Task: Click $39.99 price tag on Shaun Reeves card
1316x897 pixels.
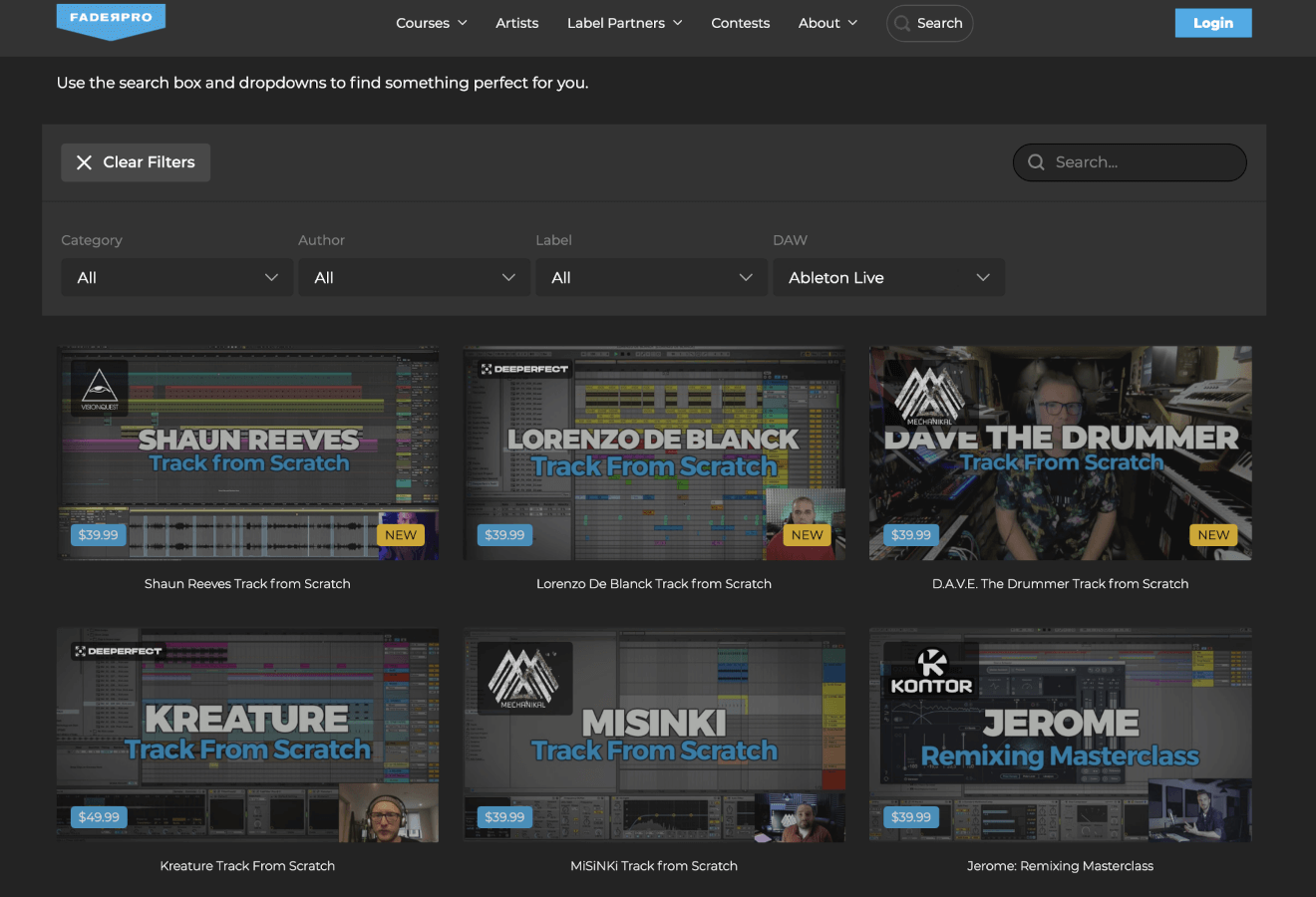Action: (x=99, y=535)
